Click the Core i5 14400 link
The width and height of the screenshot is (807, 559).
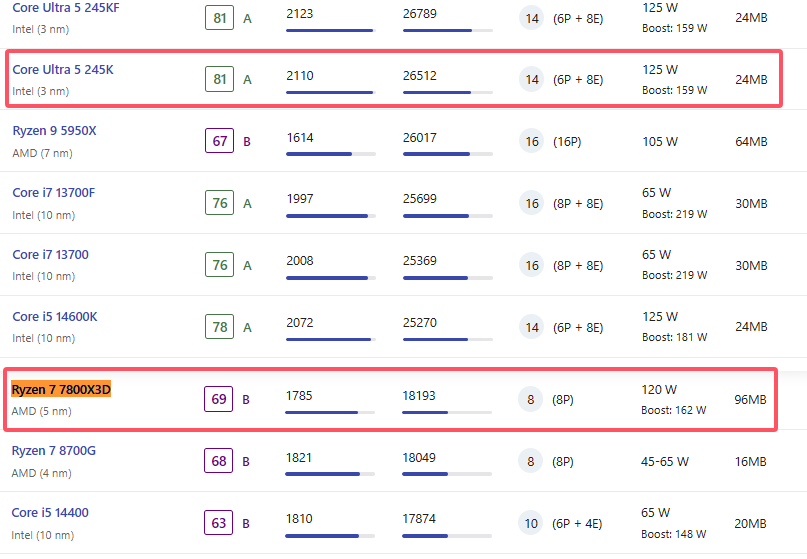(x=50, y=513)
